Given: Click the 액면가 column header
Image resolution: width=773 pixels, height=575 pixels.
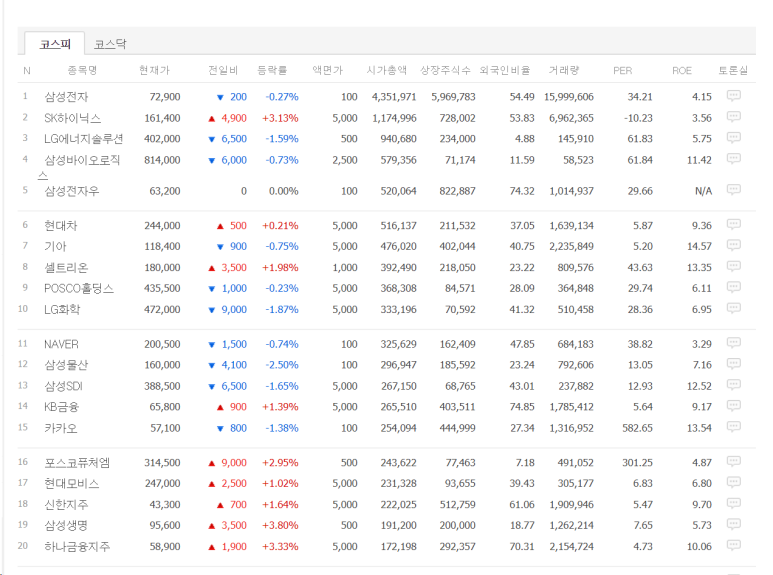Looking at the screenshot, I should (327, 70).
